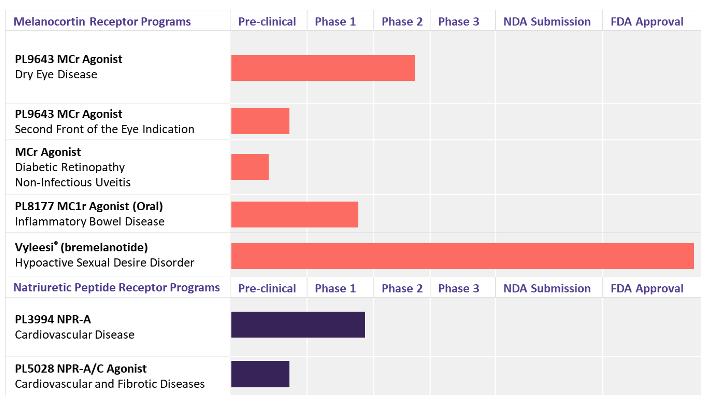This screenshot has height=403, width=710.
Task: Click the dark purple PL3994 progress bar
Action: [297, 325]
